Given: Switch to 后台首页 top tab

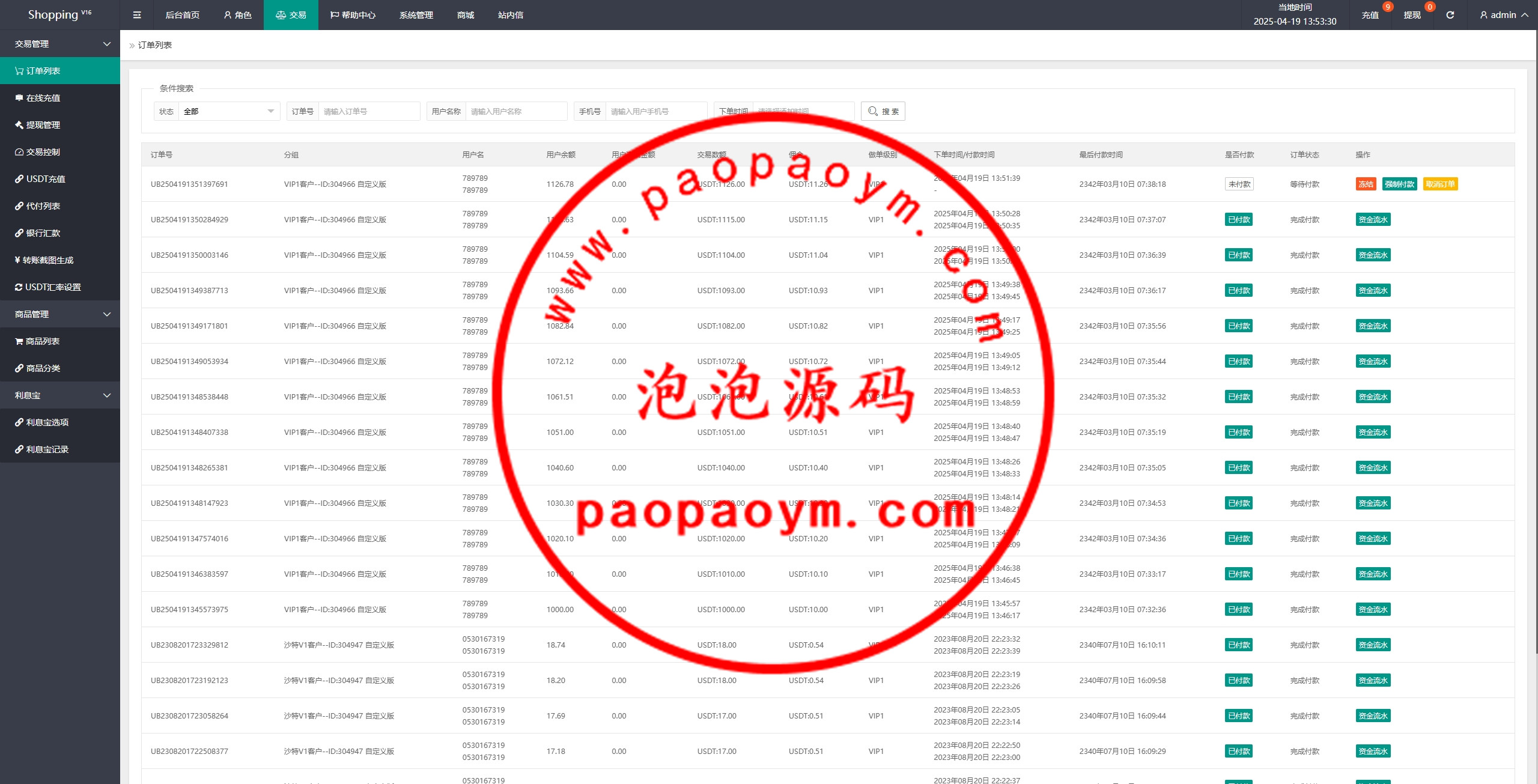Looking at the screenshot, I should coord(182,15).
